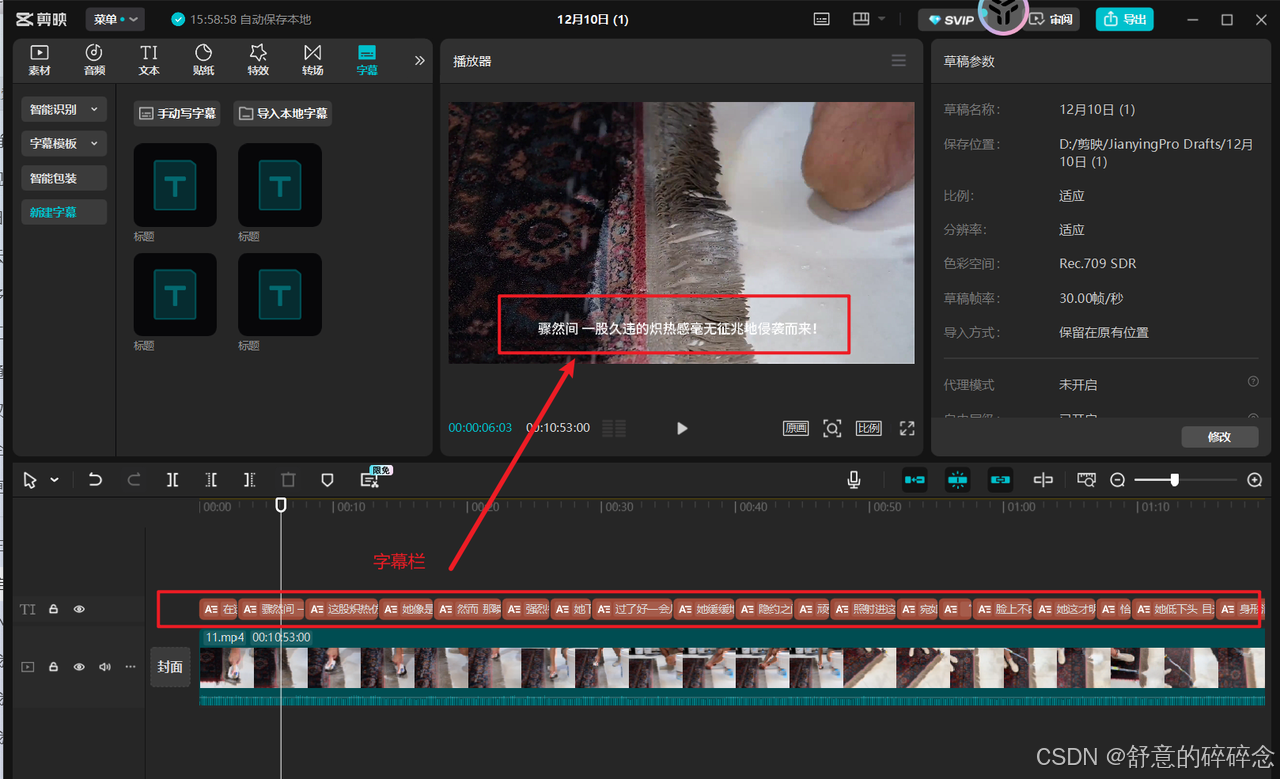Open the player panel hamburger menu
The height and width of the screenshot is (779, 1280).
point(899,61)
